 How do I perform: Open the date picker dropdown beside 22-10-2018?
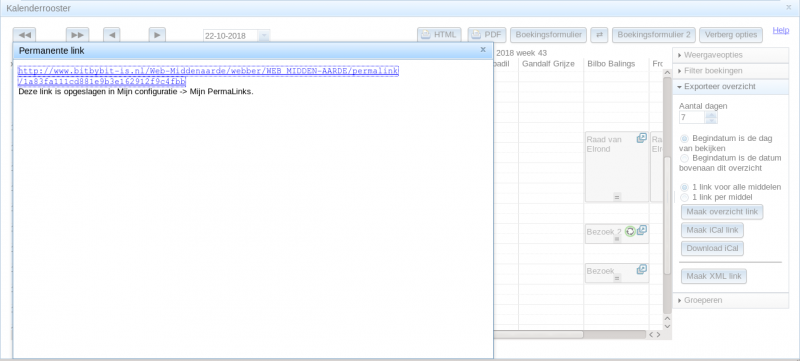point(264,36)
